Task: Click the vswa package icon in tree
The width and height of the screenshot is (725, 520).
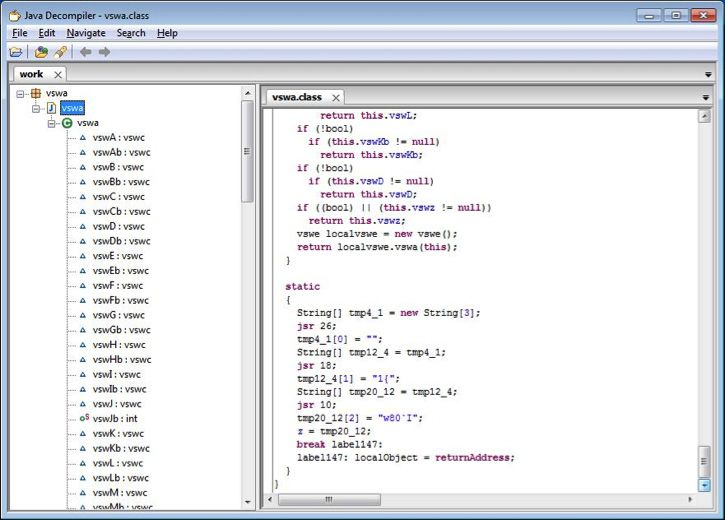Action: tap(36, 93)
